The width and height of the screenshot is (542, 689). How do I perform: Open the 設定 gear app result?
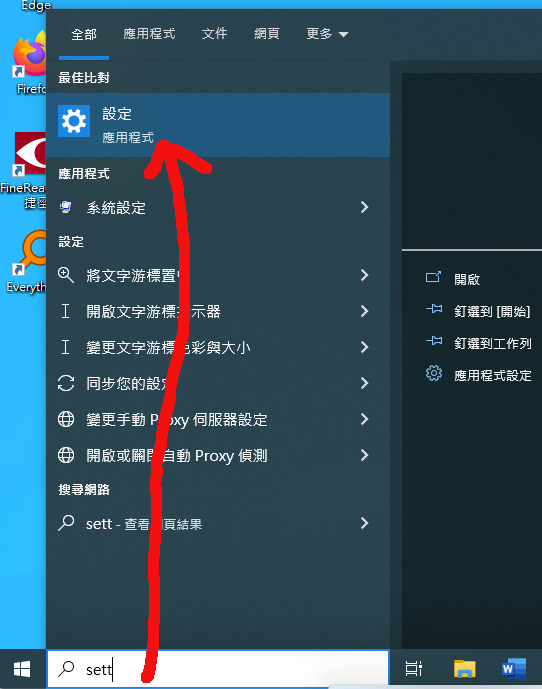coord(218,125)
